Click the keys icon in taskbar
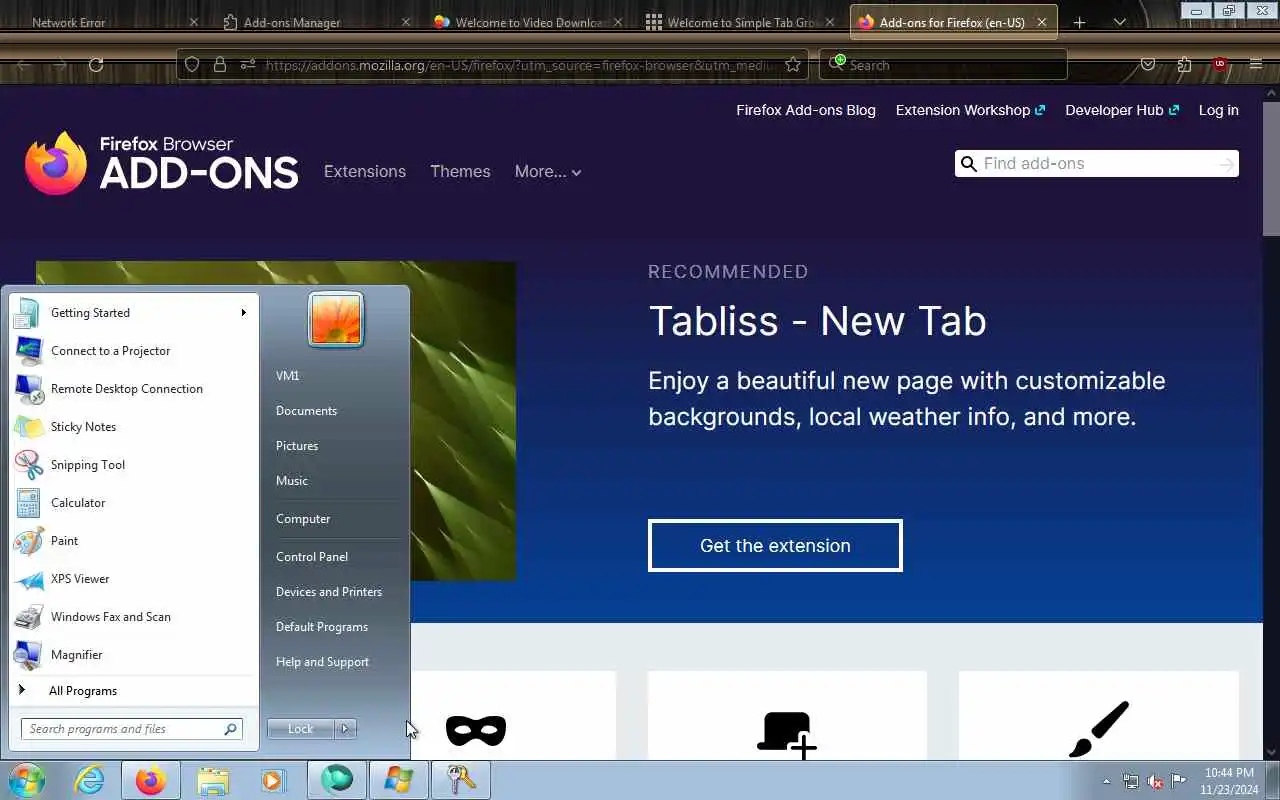 tap(461, 780)
